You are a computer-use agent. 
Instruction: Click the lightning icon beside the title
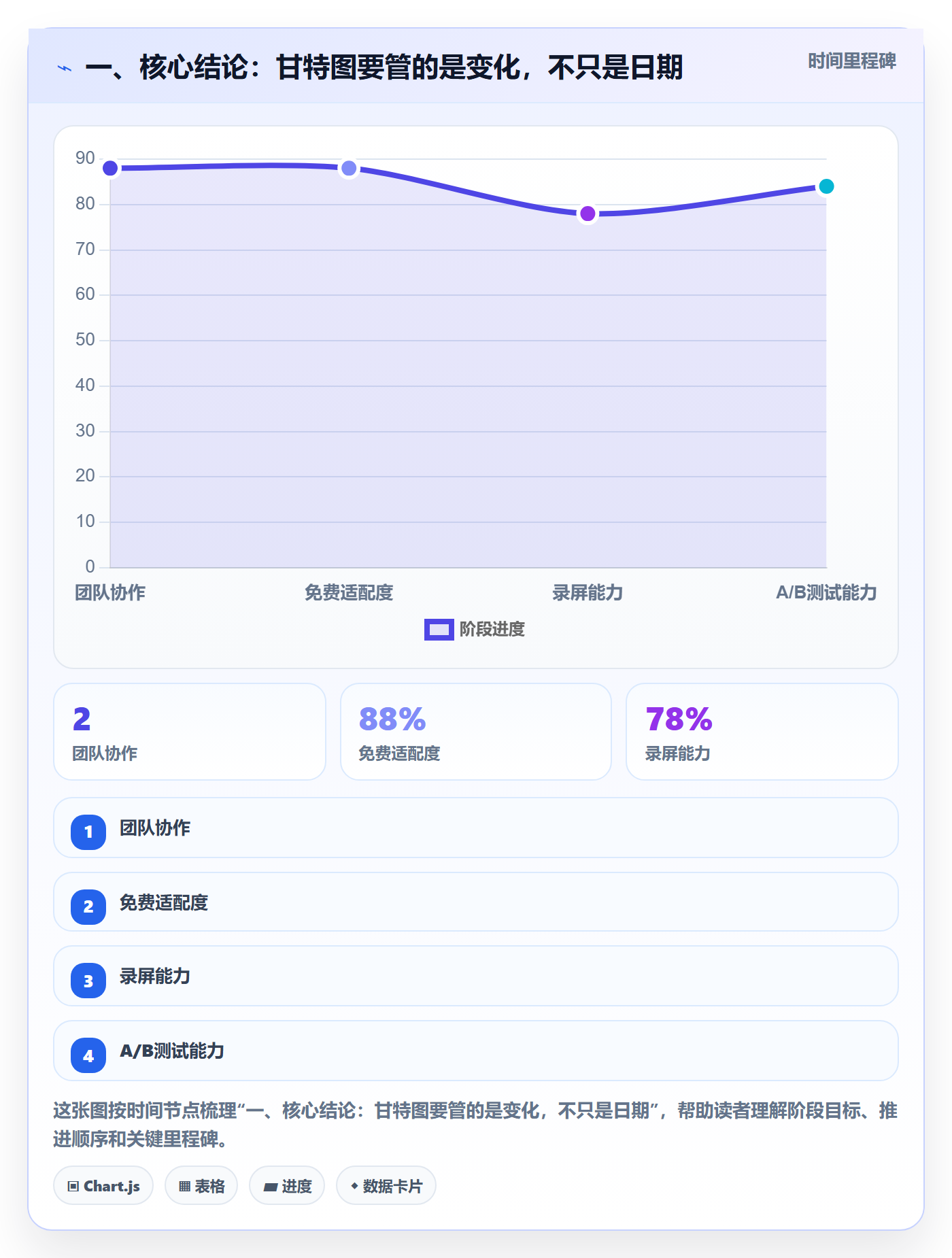(65, 68)
